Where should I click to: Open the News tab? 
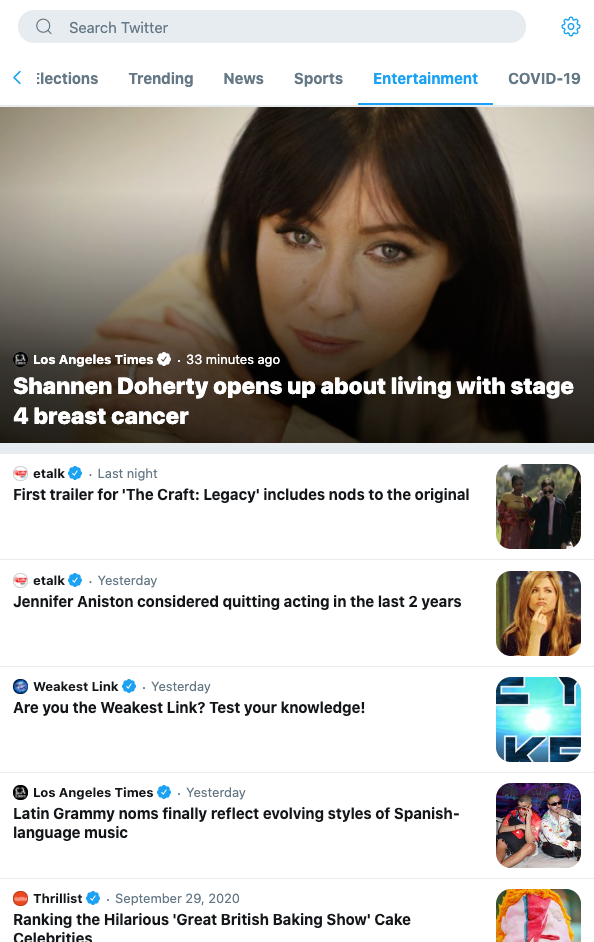[x=243, y=79]
